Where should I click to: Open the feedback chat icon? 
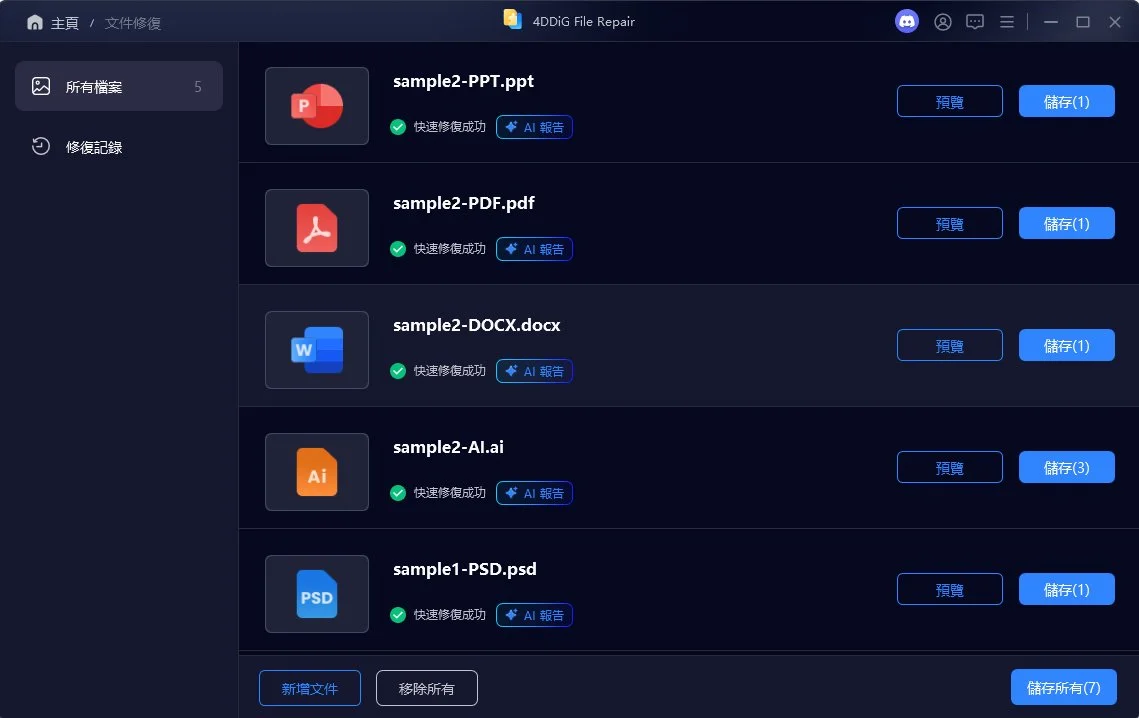click(975, 23)
